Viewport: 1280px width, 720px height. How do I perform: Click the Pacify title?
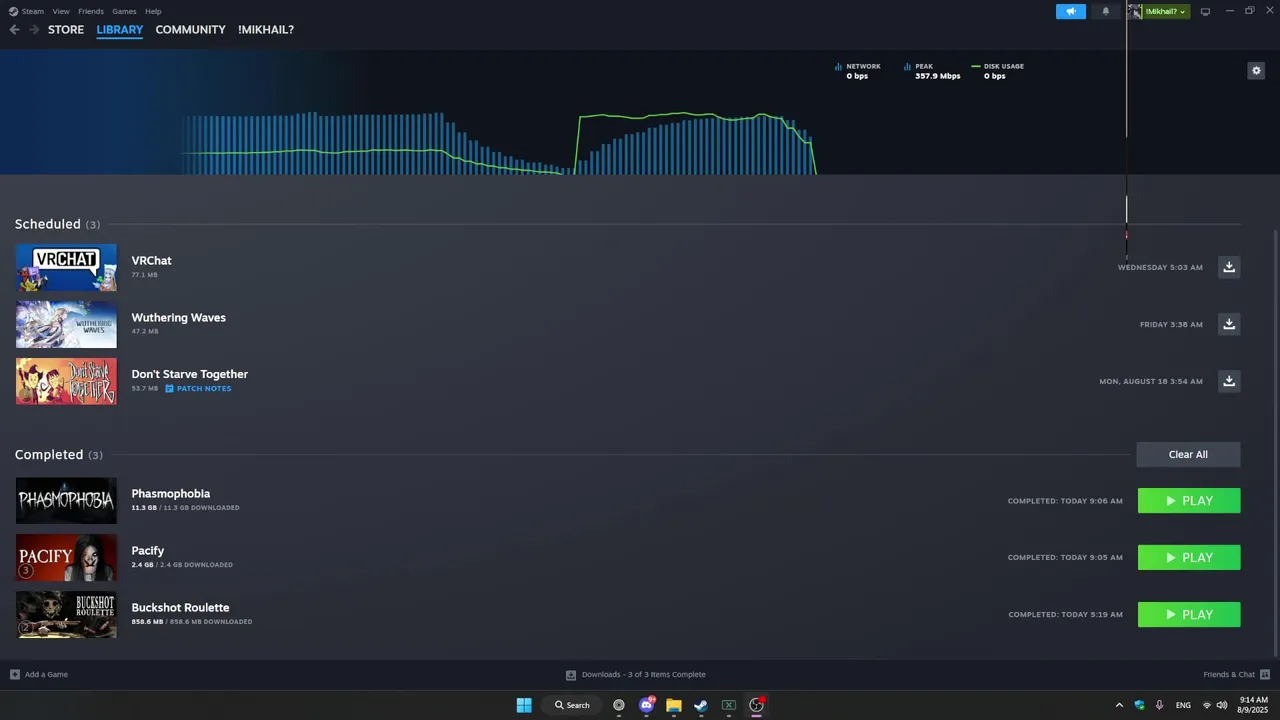pyautogui.click(x=148, y=550)
